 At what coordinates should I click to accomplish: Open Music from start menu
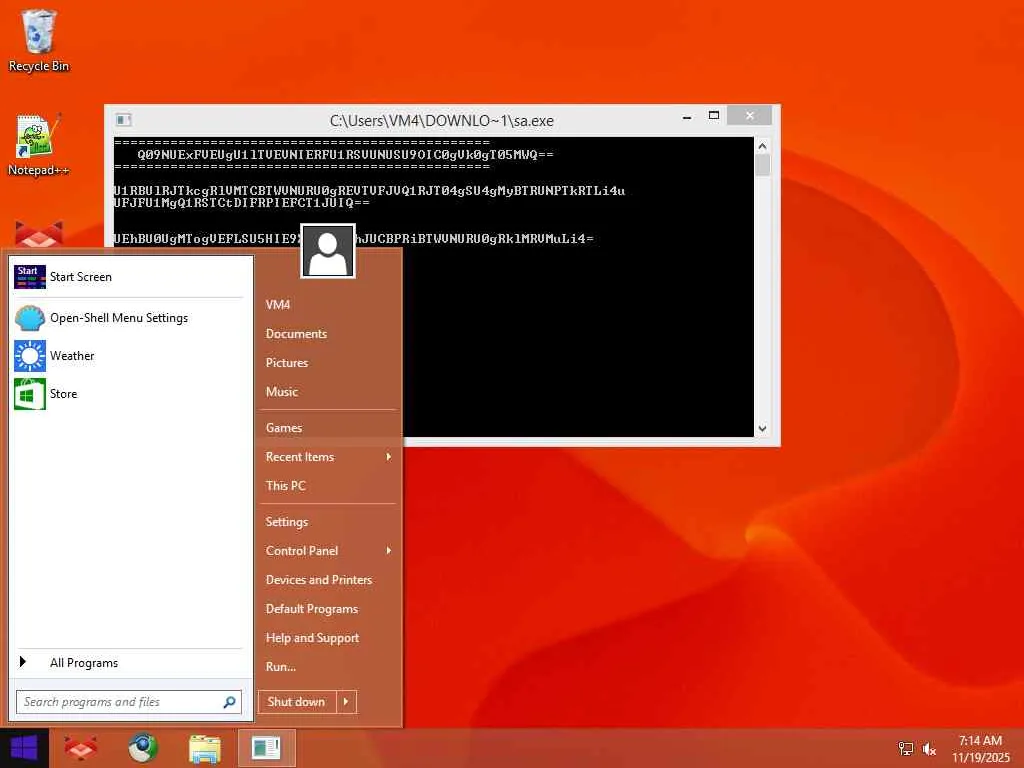coord(328,392)
